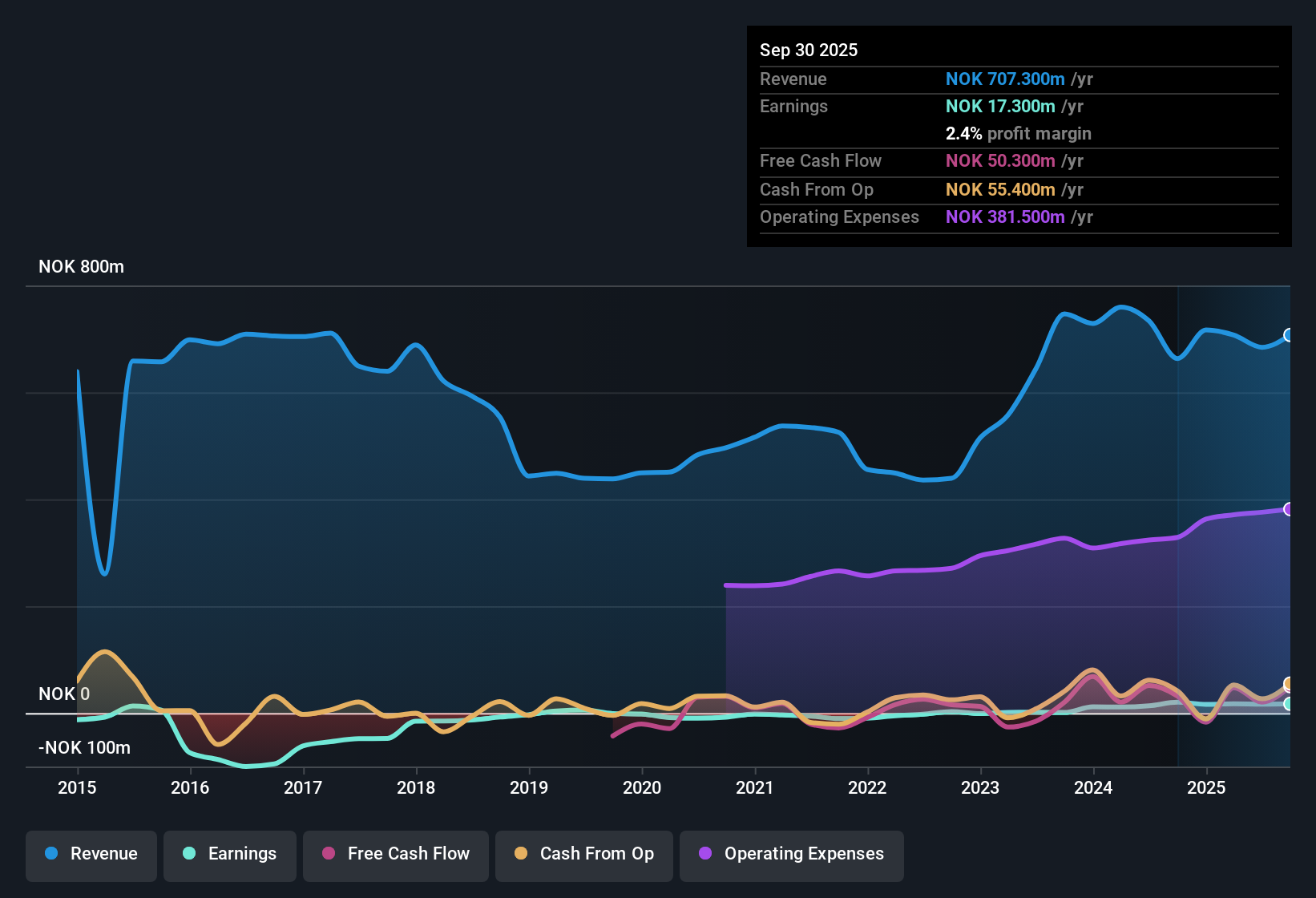1316x898 pixels.
Task: Select the Revenue row in the tooltip
Action: tap(1018, 79)
